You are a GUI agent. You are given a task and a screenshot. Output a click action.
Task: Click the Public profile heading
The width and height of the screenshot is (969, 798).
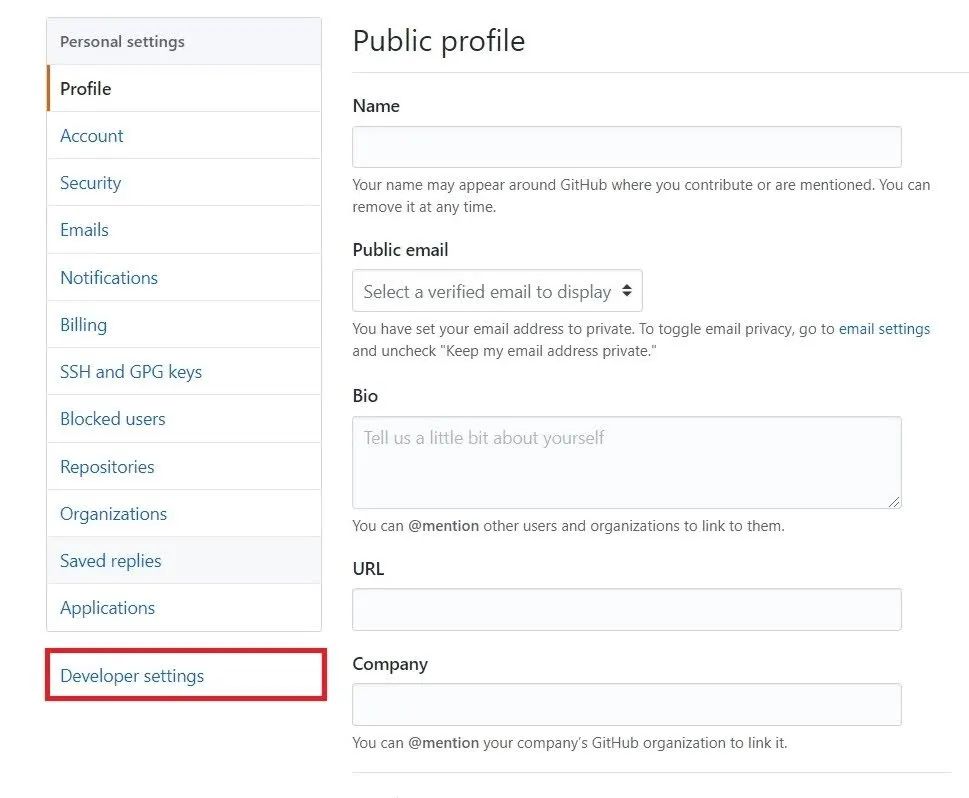click(x=439, y=41)
